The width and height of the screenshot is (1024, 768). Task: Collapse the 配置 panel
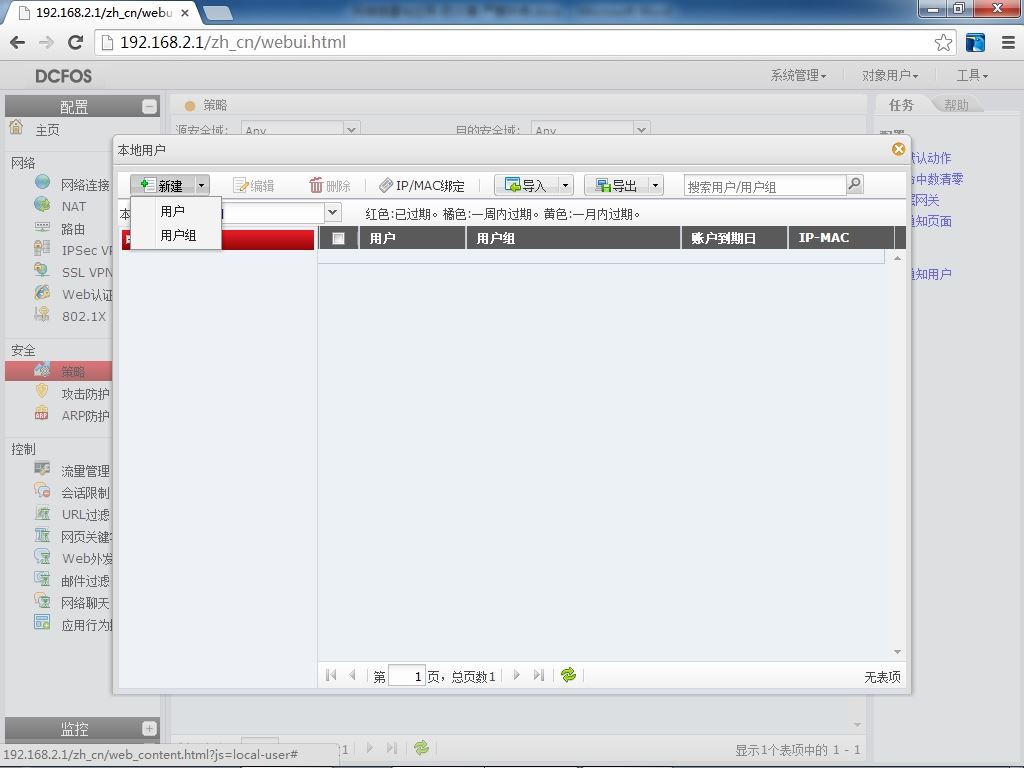tap(150, 106)
